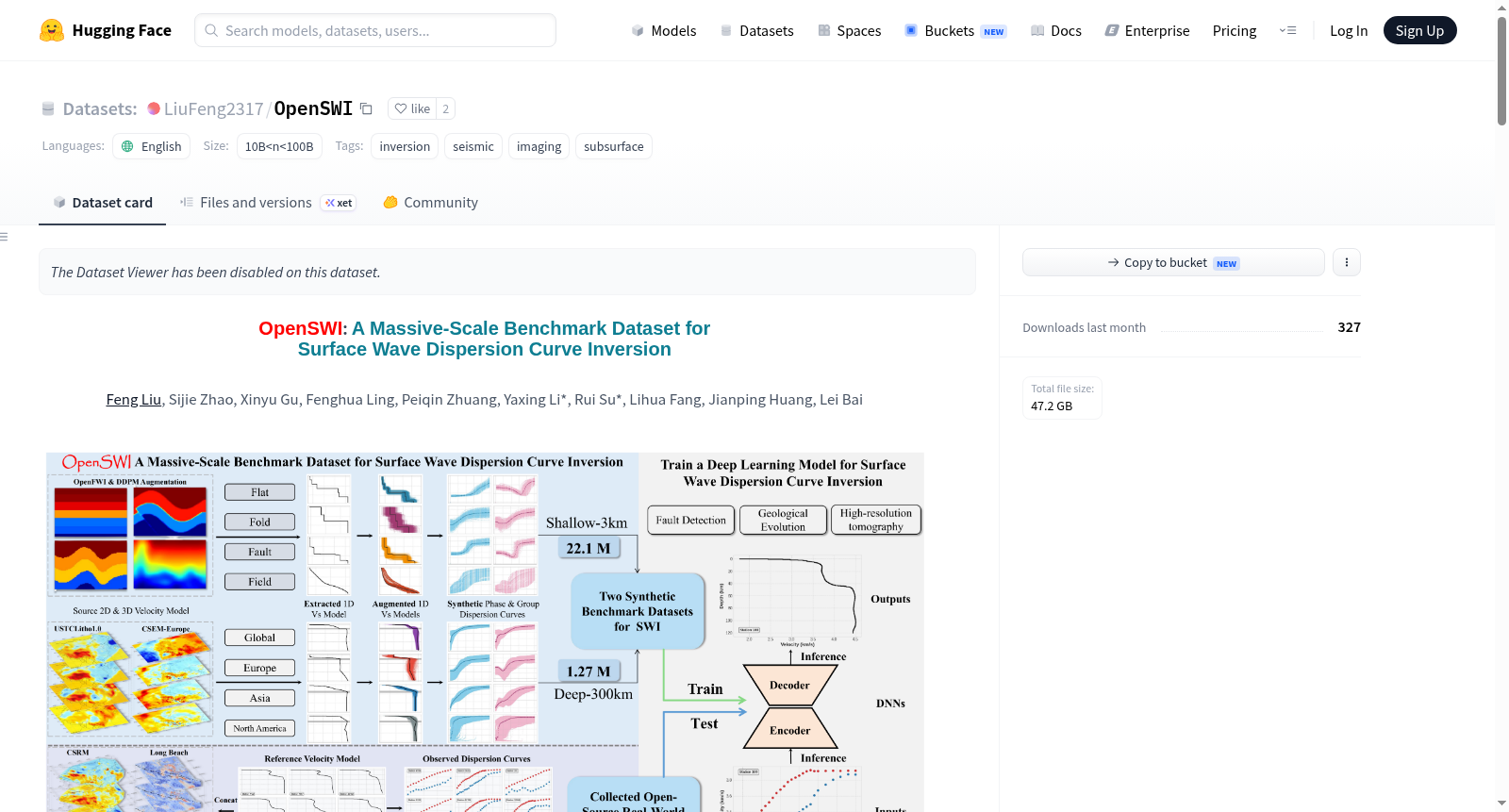Open the Community tab
The image size is (1509, 812).
click(x=430, y=203)
